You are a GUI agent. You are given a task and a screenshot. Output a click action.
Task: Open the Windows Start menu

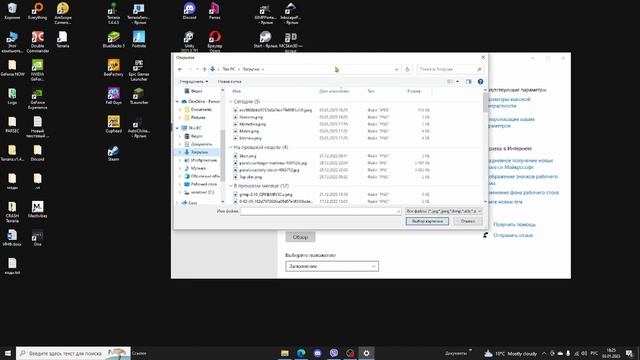(x=8, y=353)
